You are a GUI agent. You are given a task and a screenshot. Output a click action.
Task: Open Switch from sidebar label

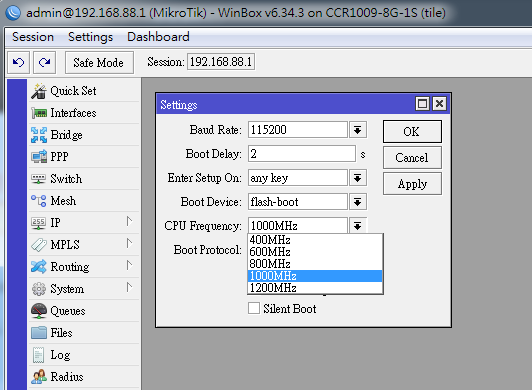pyautogui.click(x=66, y=179)
